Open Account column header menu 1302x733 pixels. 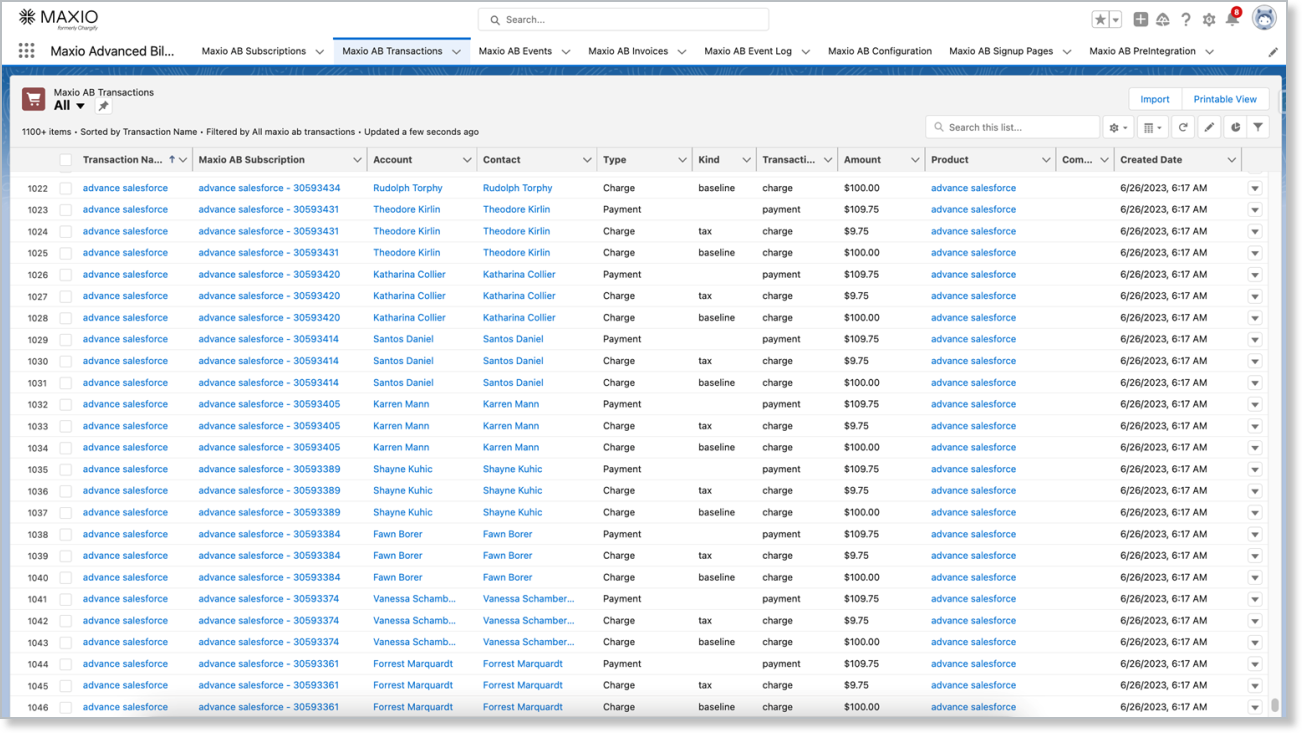(x=467, y=160)
